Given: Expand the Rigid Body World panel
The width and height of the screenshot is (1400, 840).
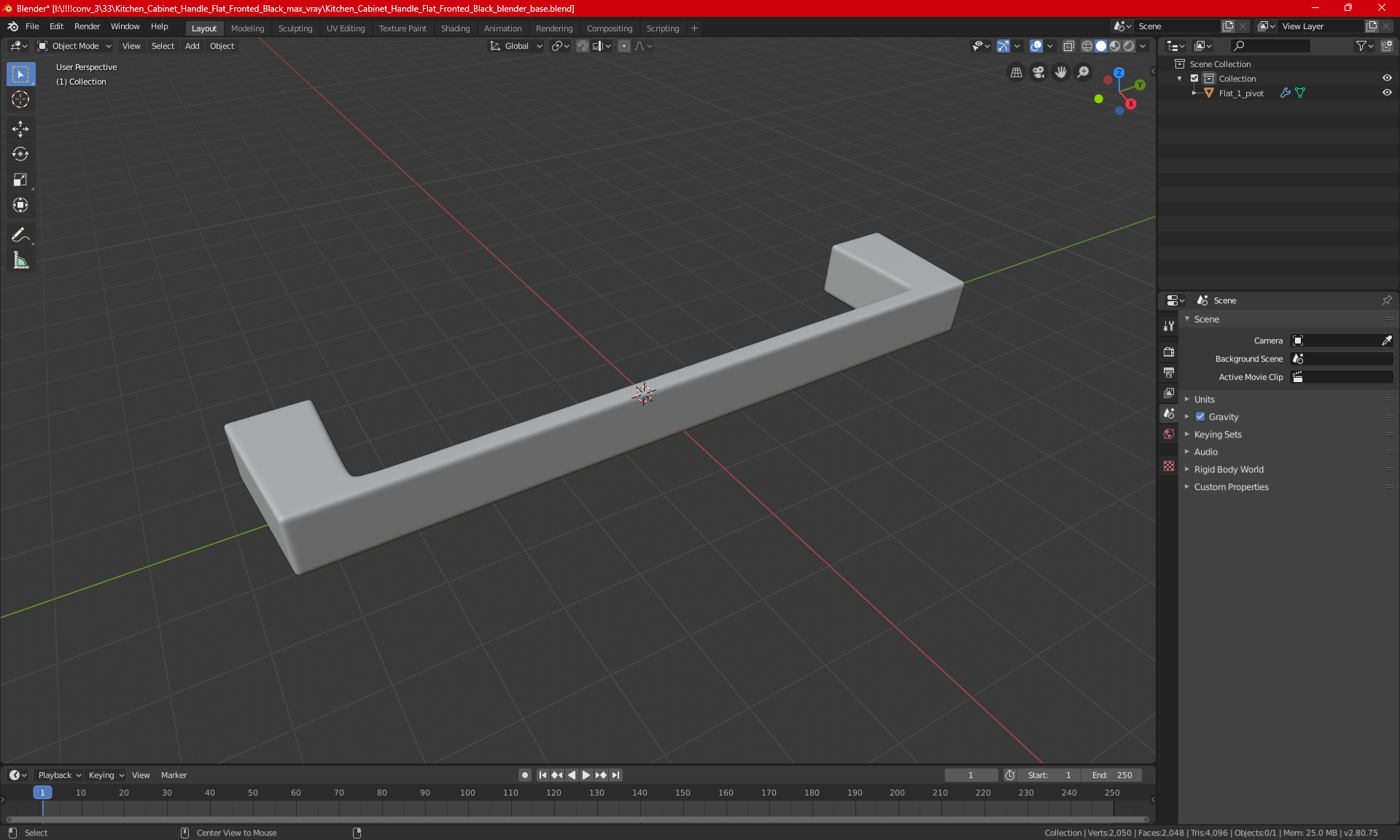Looking at the screenshot, I should click(1228, 470).
